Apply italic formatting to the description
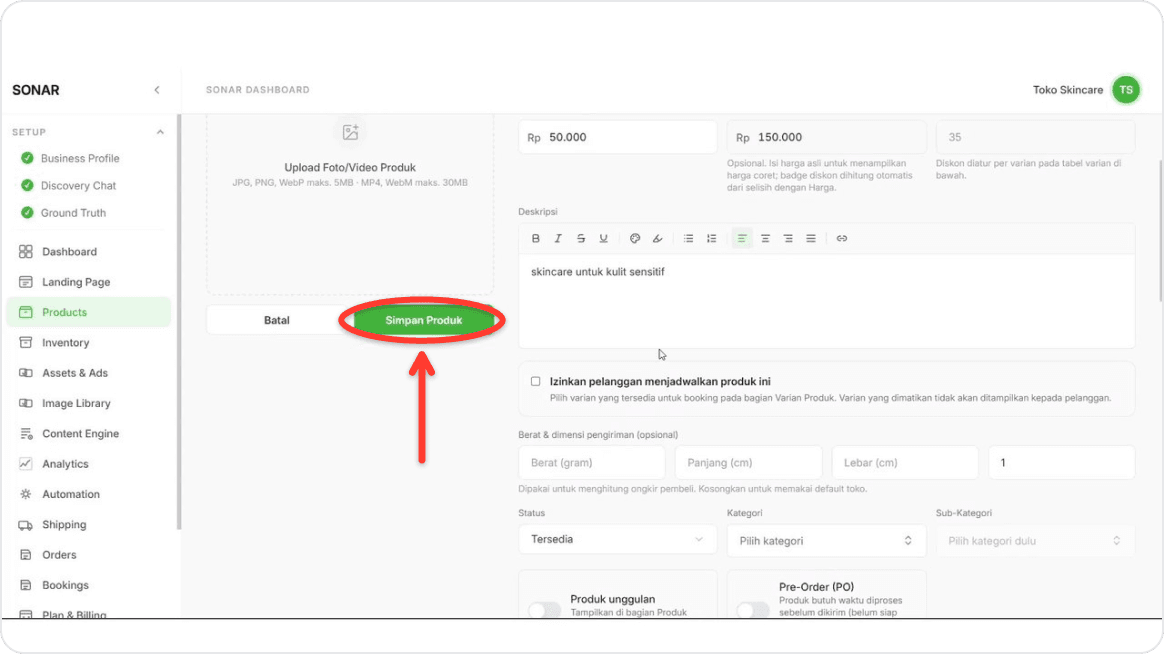The image size is (1164, 654). (558, 238)
